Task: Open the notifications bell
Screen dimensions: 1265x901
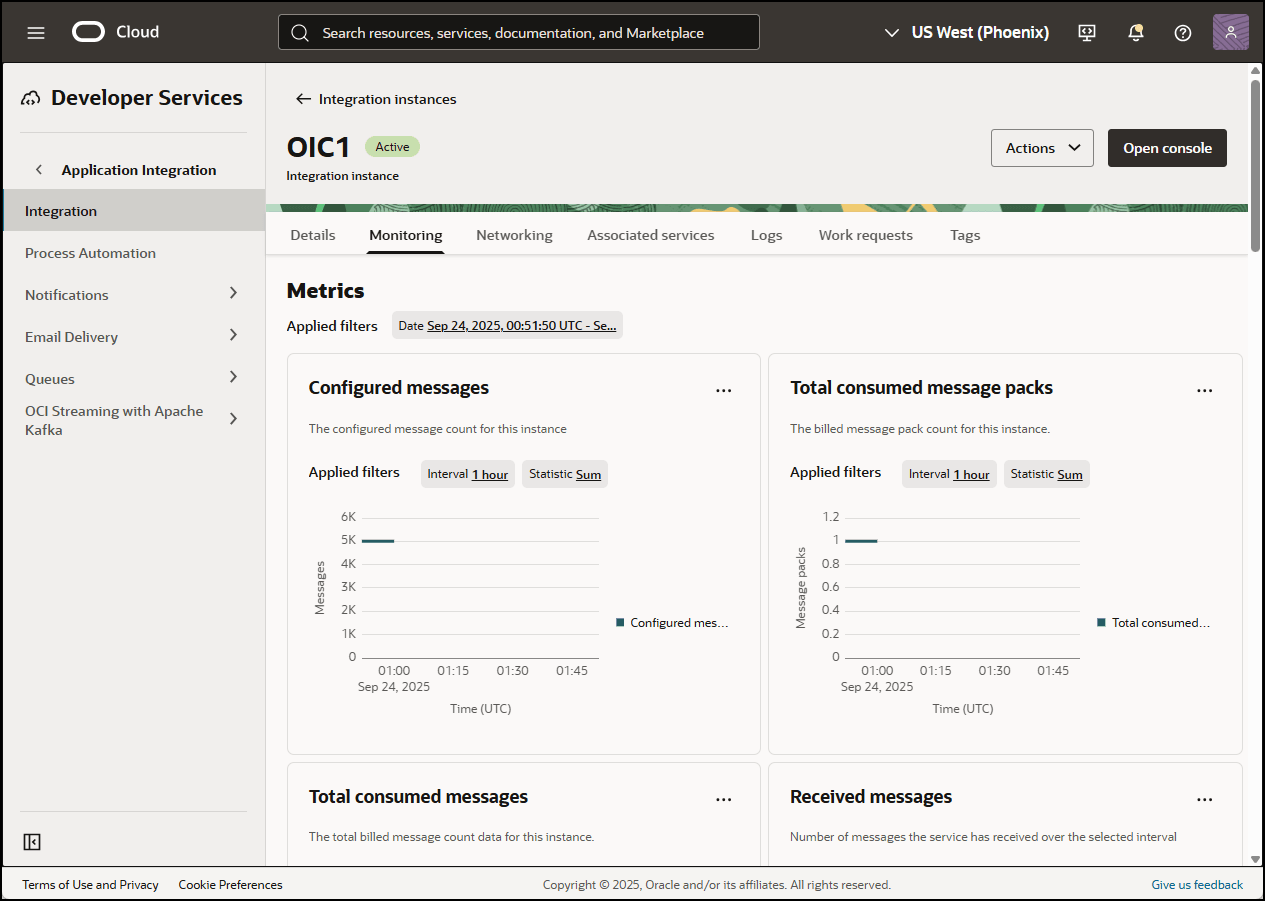Action: coord(1135,32)
